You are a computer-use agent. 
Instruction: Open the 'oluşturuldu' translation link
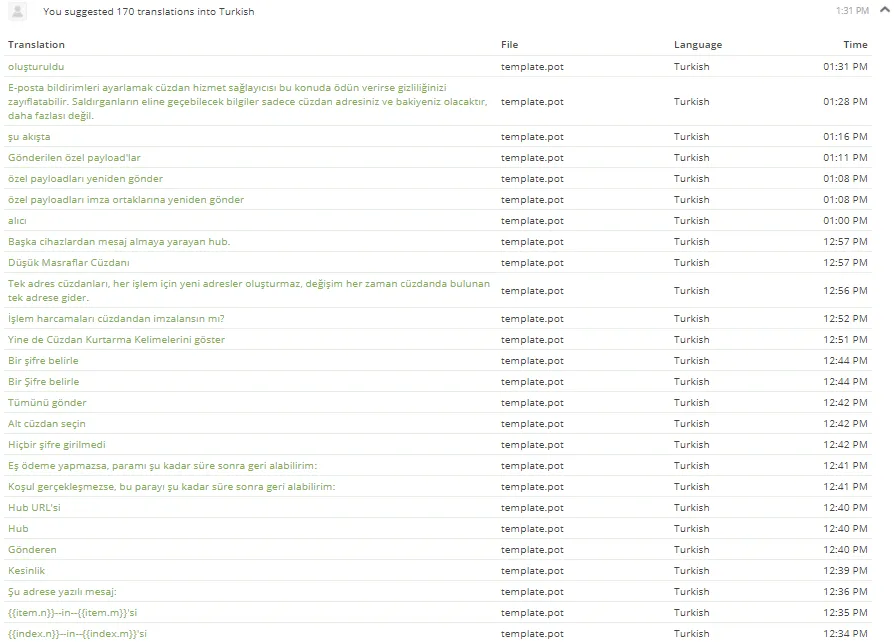coord(36,67)
